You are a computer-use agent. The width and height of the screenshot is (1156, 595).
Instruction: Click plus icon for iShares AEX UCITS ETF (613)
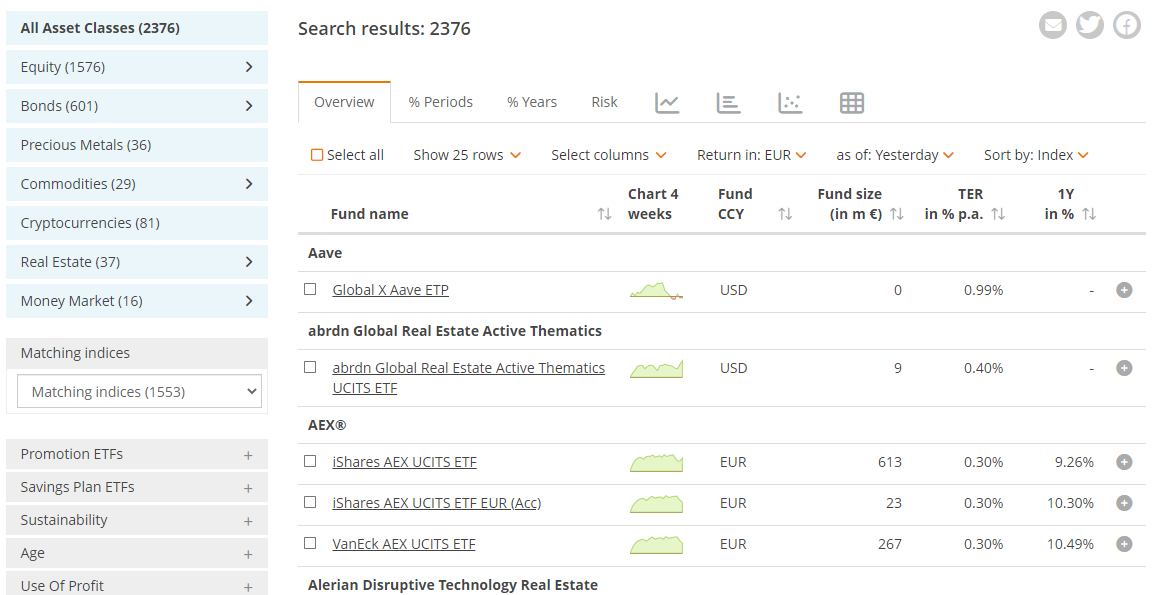pos(1124,462)
